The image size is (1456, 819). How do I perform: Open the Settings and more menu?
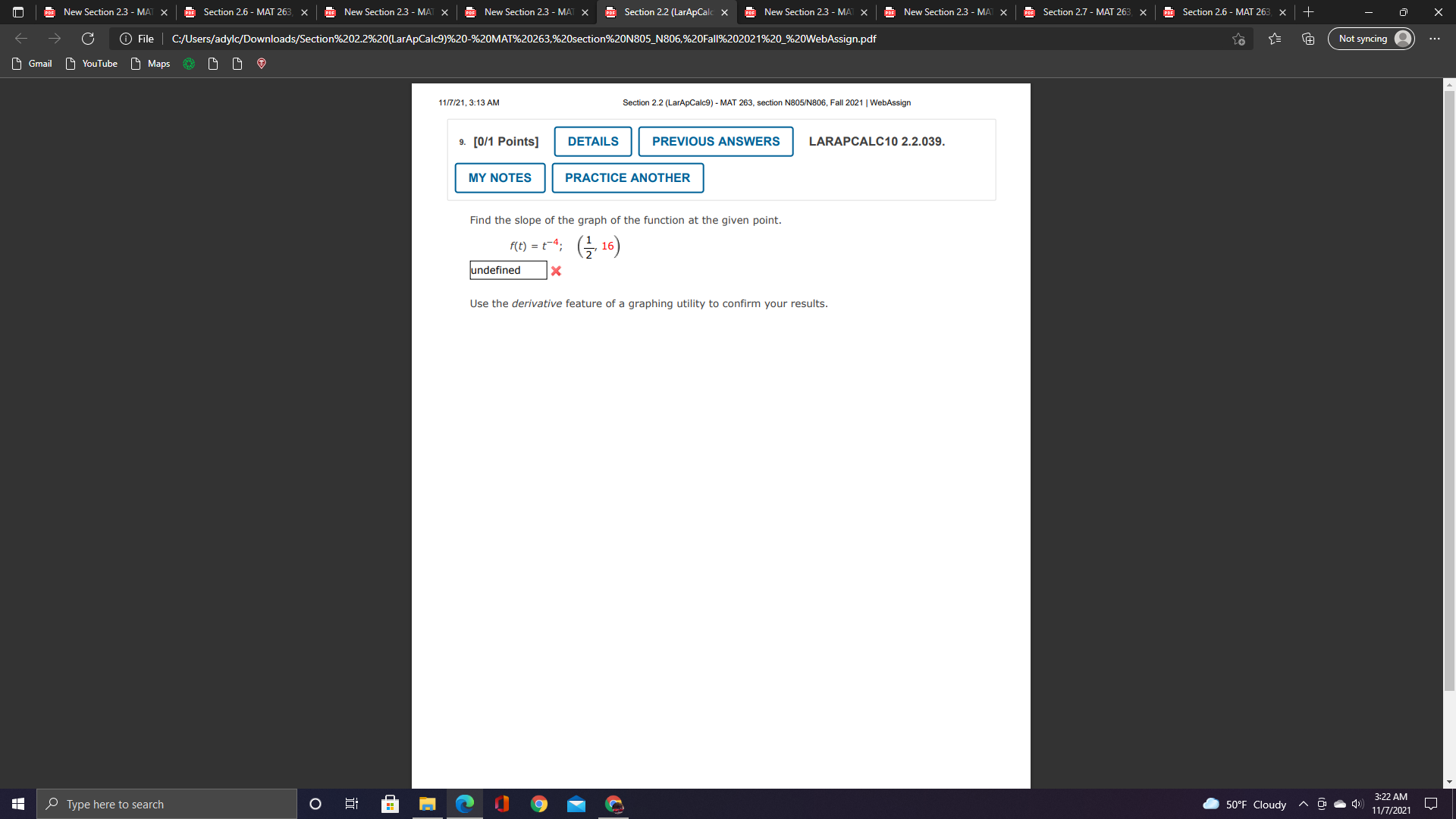(x=1435, y=38)
